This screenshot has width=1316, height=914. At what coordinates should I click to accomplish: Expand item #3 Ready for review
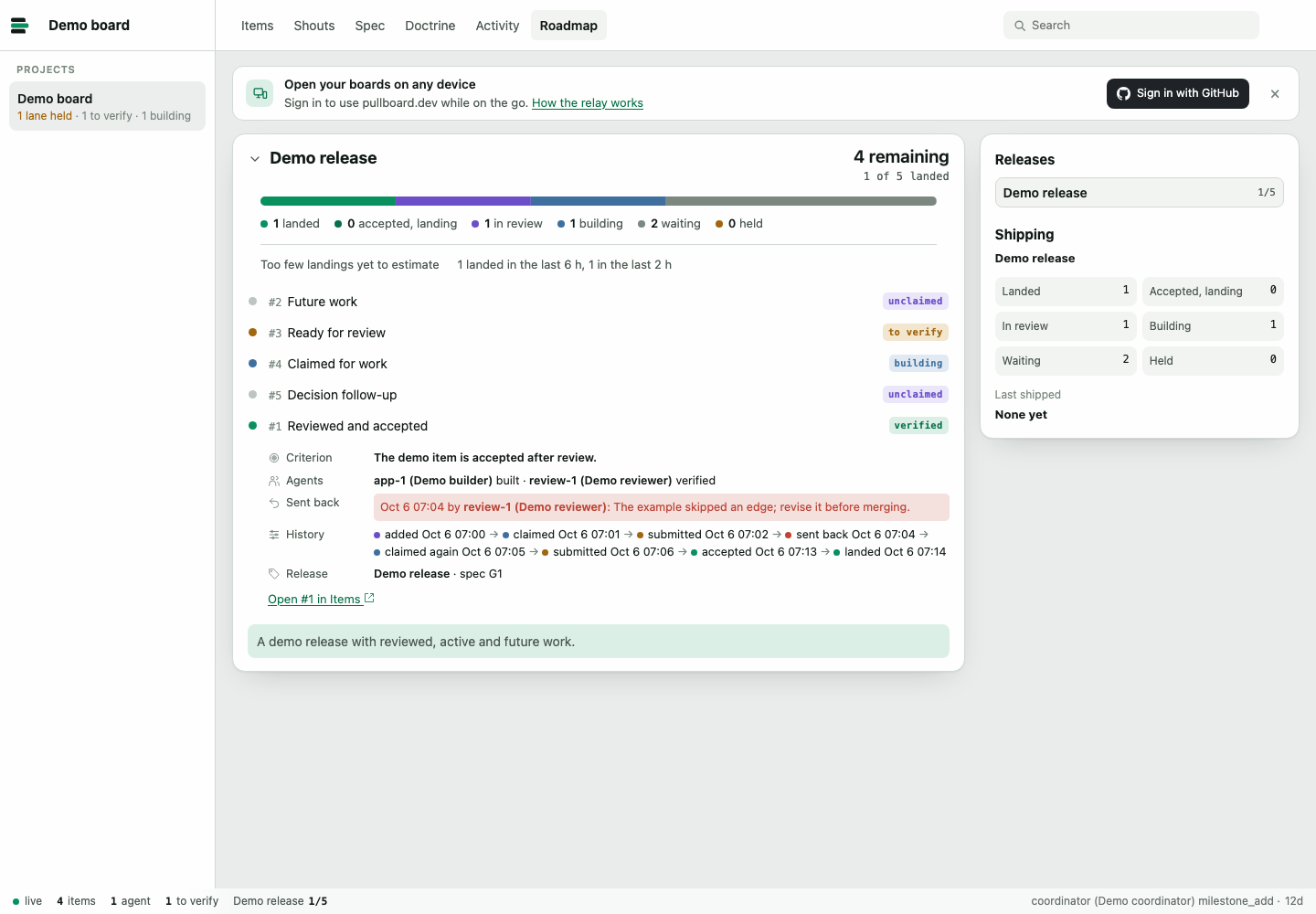click(x=599, y=333)
